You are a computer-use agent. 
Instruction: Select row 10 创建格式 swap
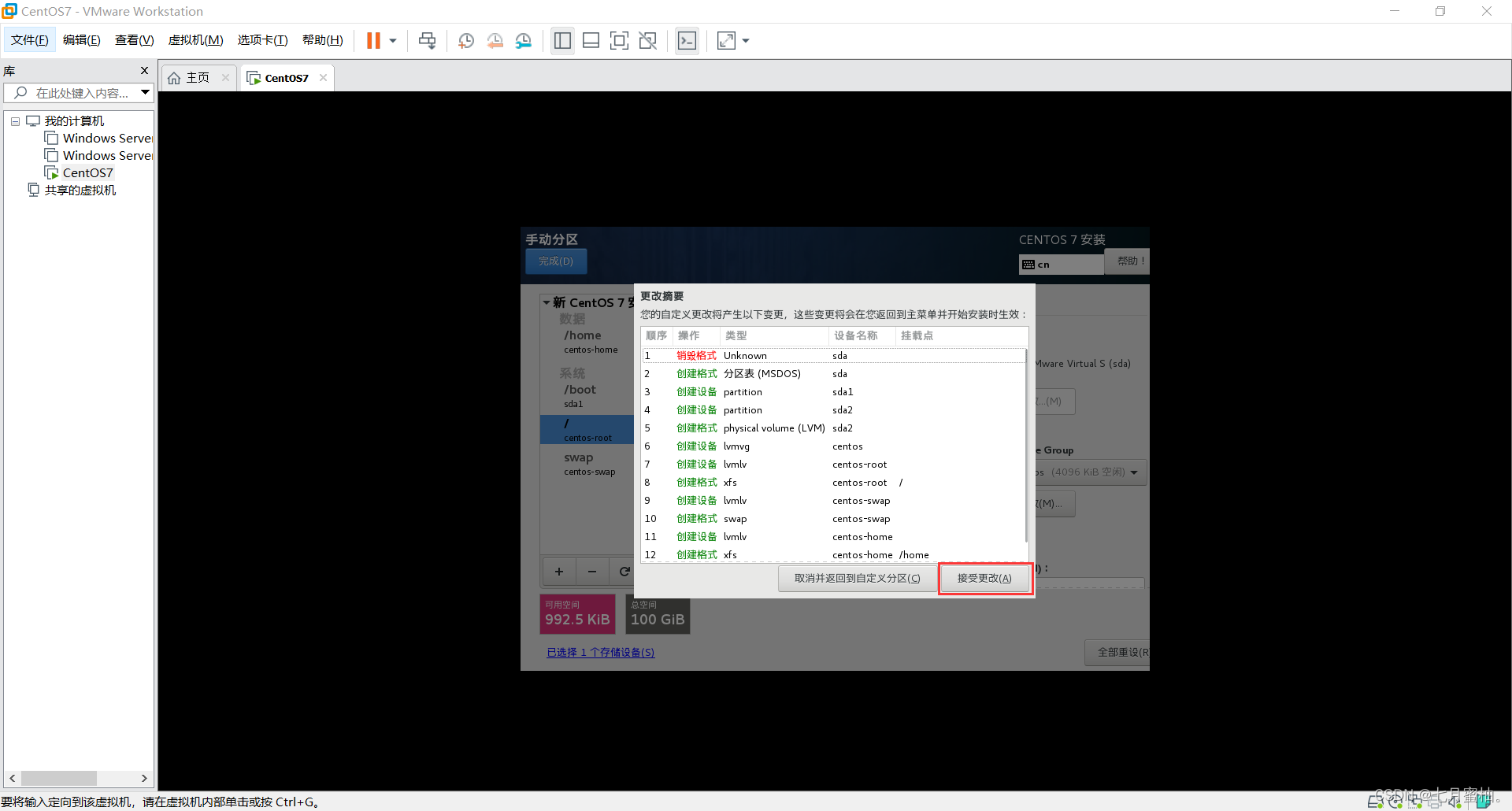point(833,519)
